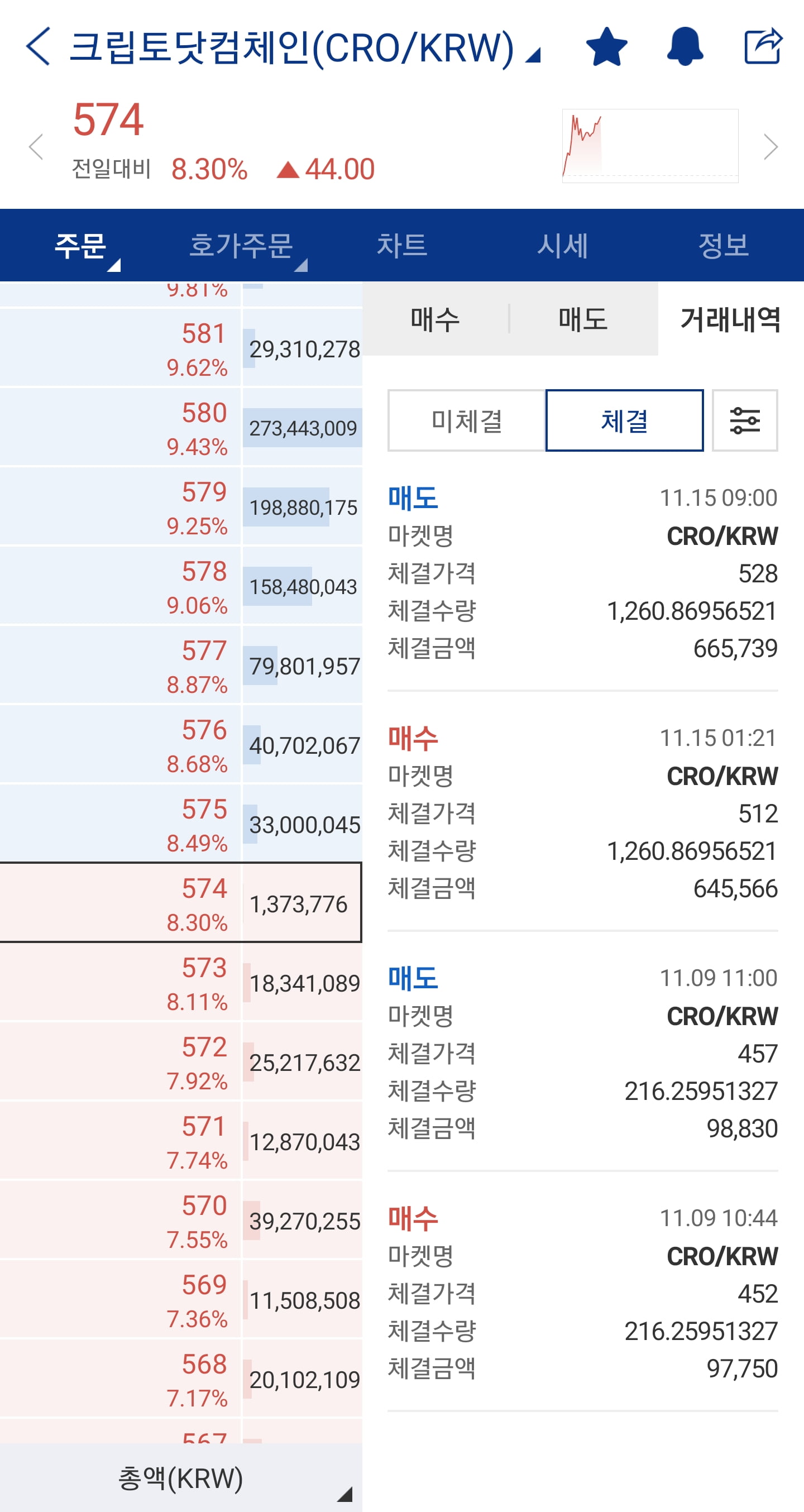The height and width of the screenshot is (1512, 804).
Task: Open the 11.09 11:00 매도 trade record
Action: pos(583,1053)
